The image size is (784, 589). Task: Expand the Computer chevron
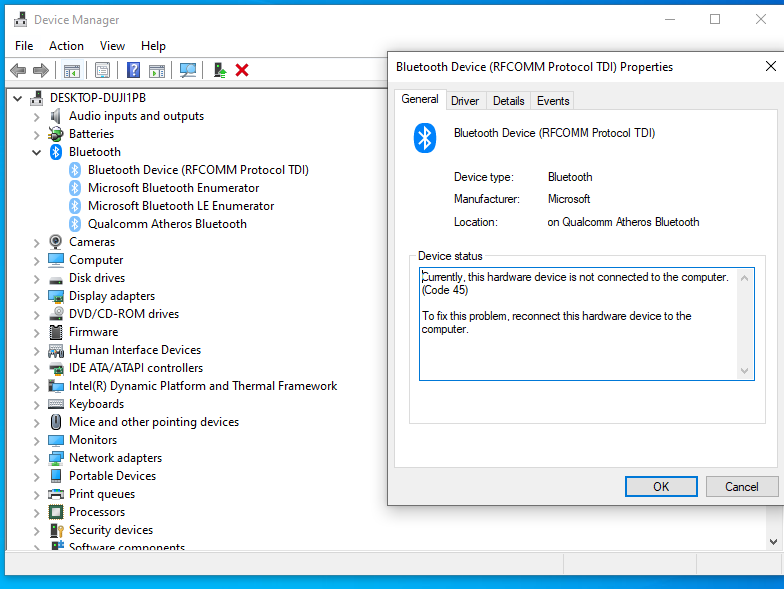[x=36, y=261]
